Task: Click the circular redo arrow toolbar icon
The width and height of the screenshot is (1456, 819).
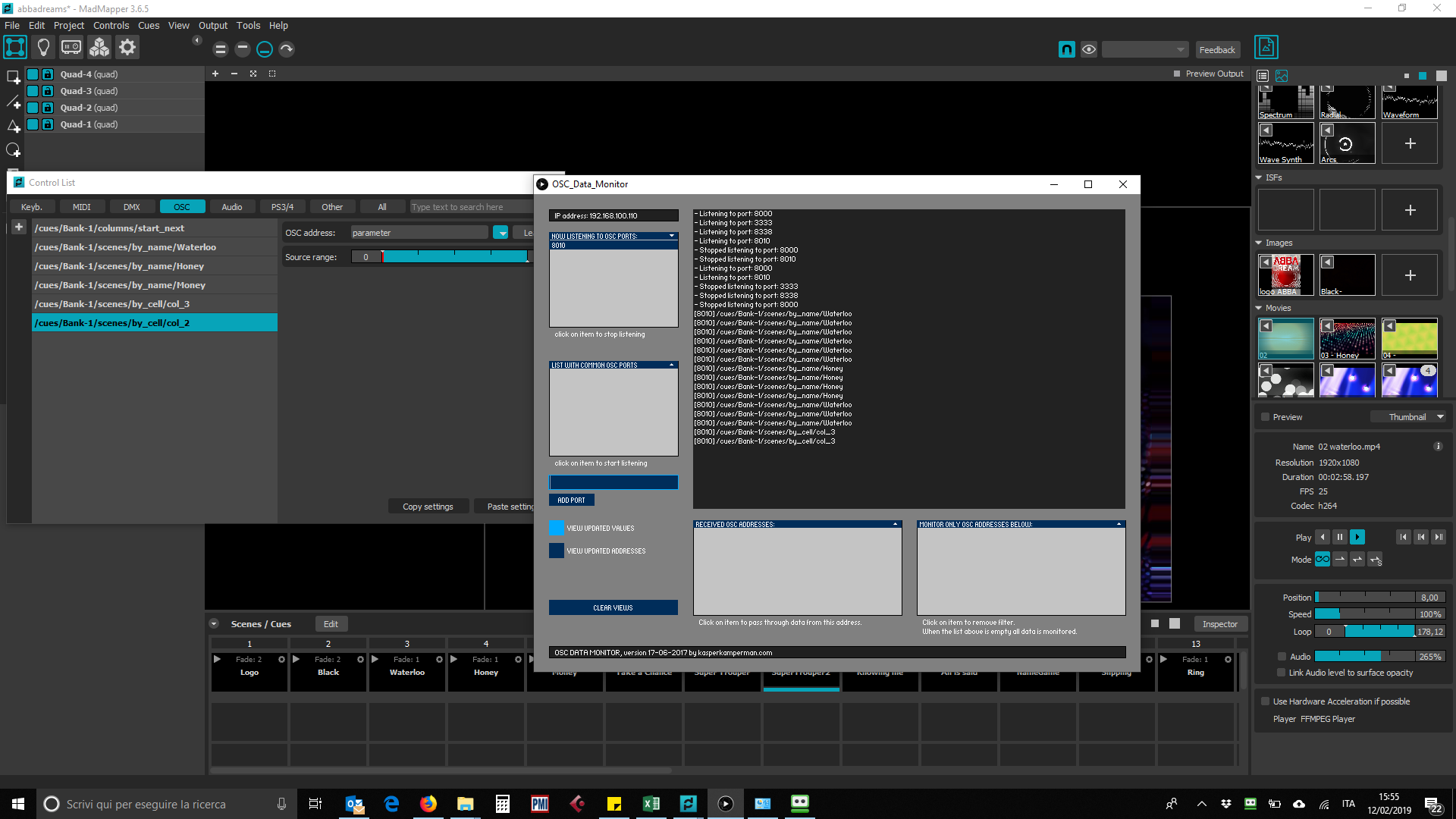Action: (x=287, y=49)
